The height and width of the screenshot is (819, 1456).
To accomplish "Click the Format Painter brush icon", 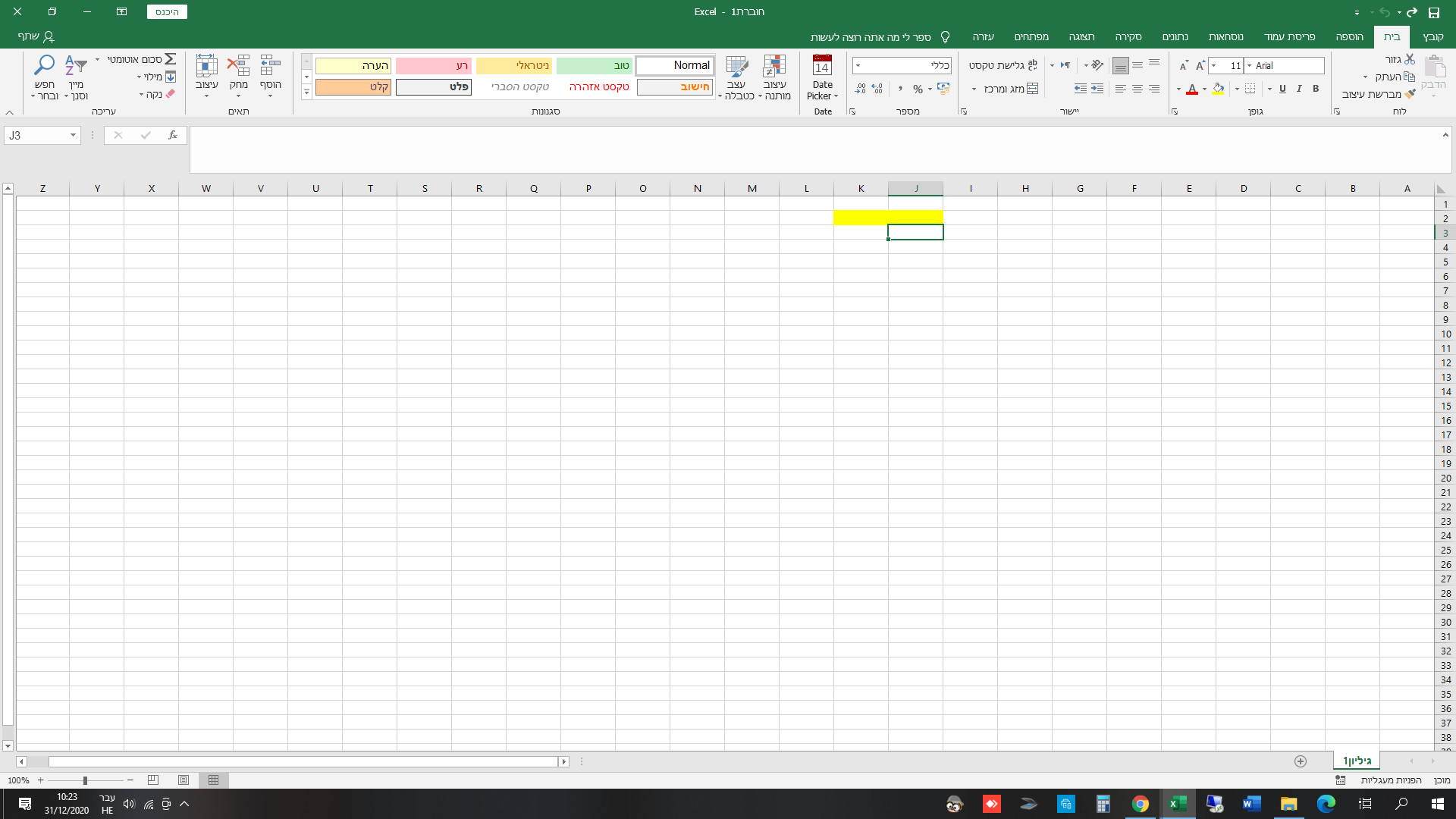I will 1410,94.
